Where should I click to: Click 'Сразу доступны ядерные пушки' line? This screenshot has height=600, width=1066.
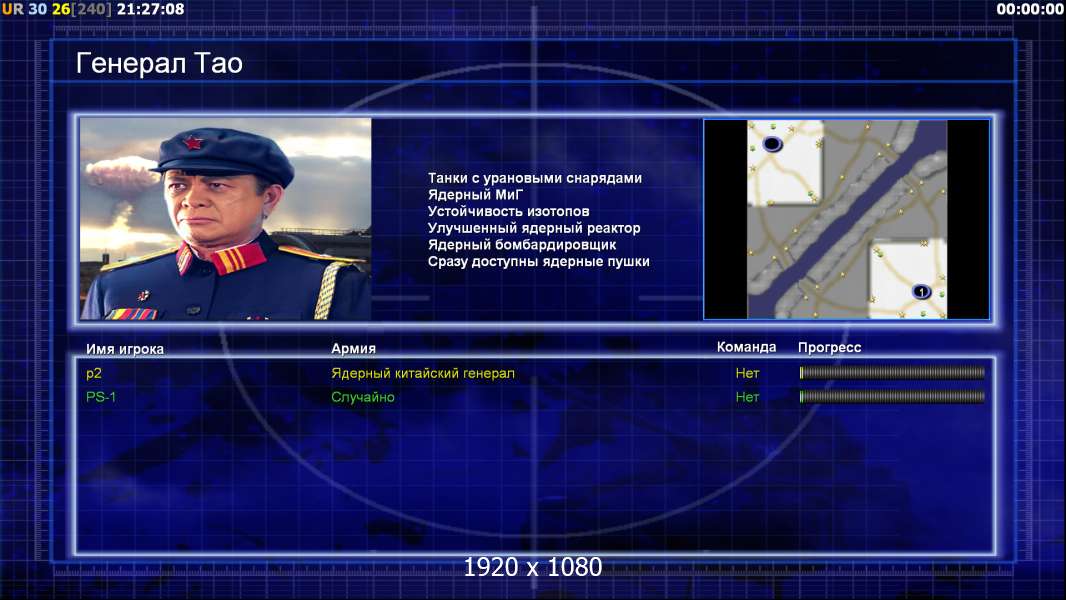click(538, 262)
